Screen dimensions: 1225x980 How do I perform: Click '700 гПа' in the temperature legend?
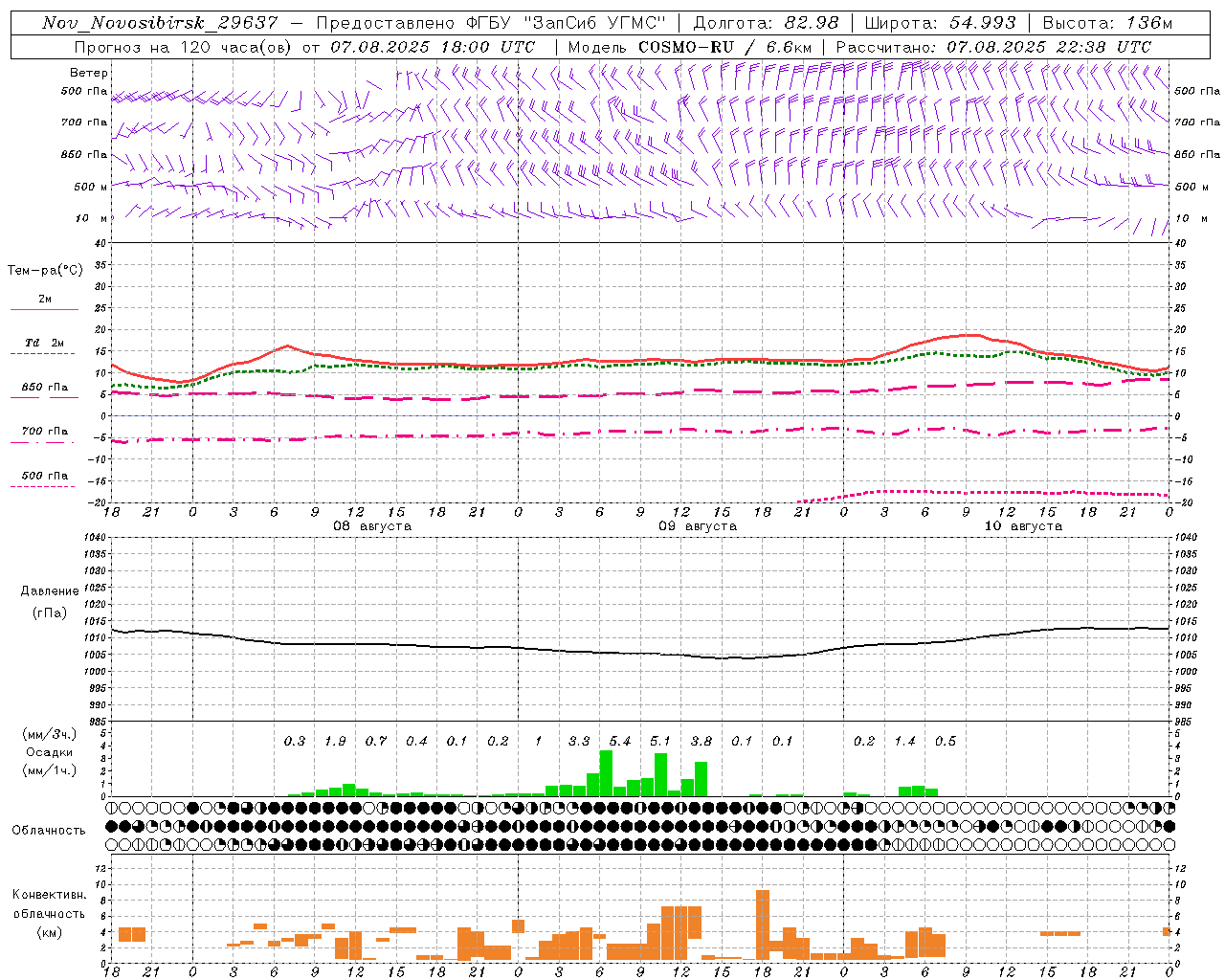tap(44, 431)
